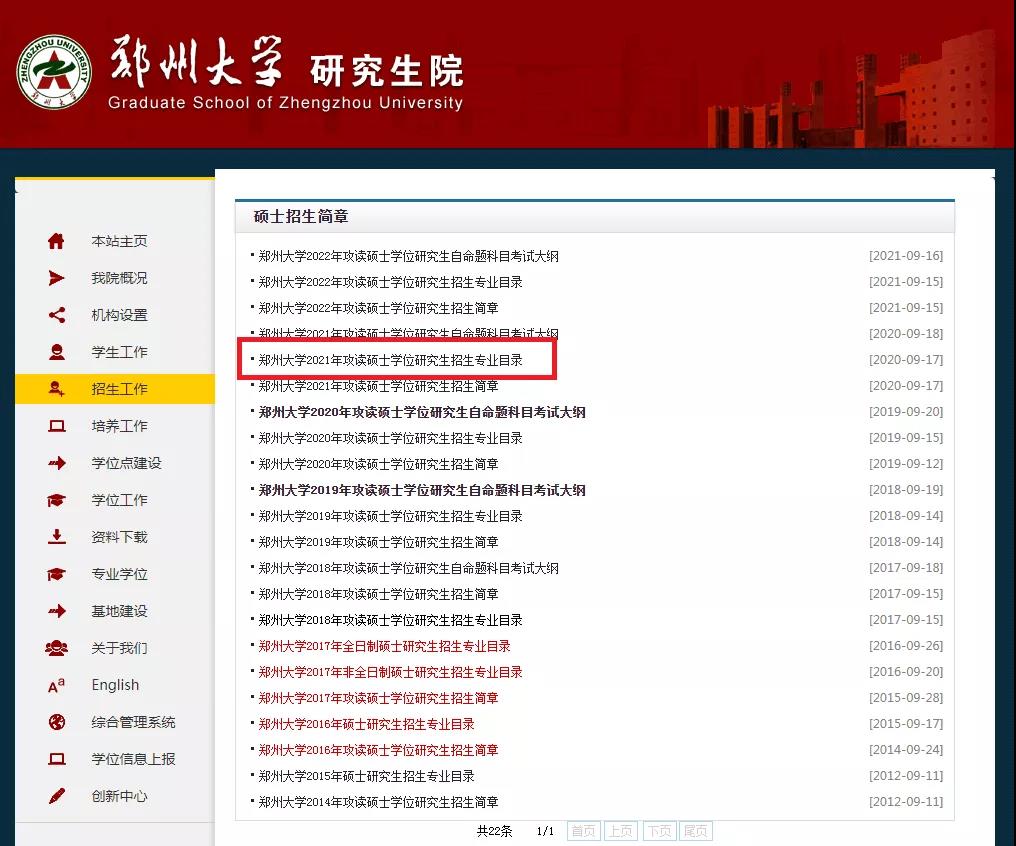Open the 学位工作 menu item
The image size is (1016, 846).
click(x=119, y=500)
